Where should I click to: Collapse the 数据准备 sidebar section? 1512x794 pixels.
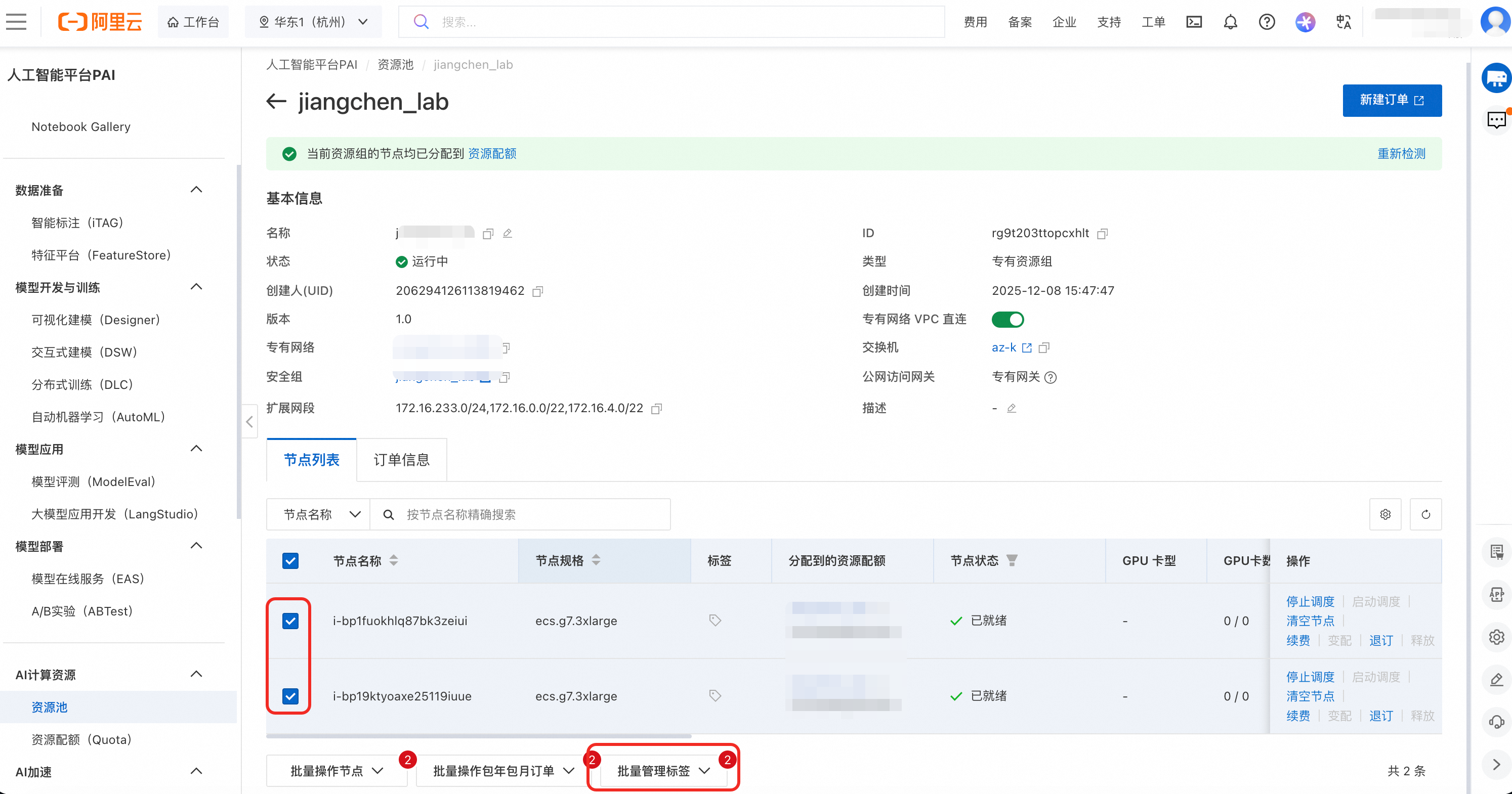tap(196, 190)
